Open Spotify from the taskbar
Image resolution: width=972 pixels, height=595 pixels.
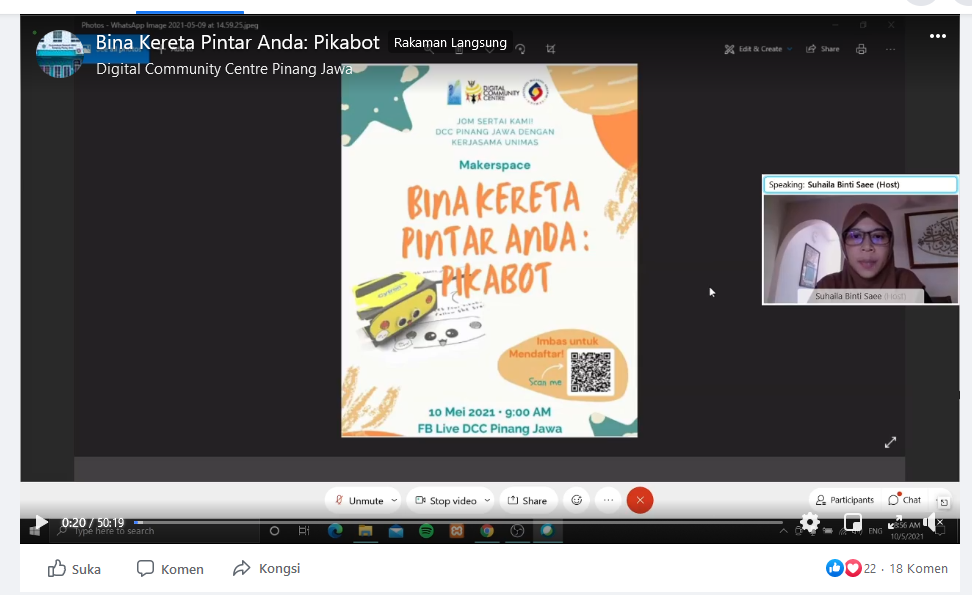[x=426, y=531]
